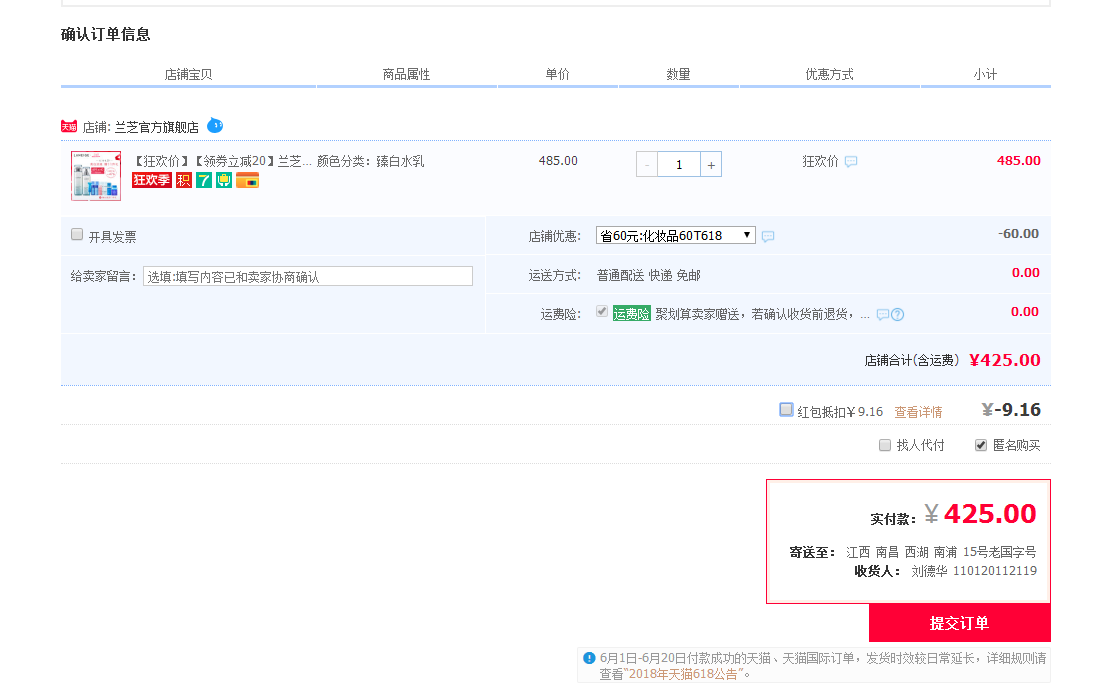Click the product title 【狂欢价】【领券立减20】
Image resolution: width=1120 pixels, height=694 pixels.
(223, 161)
